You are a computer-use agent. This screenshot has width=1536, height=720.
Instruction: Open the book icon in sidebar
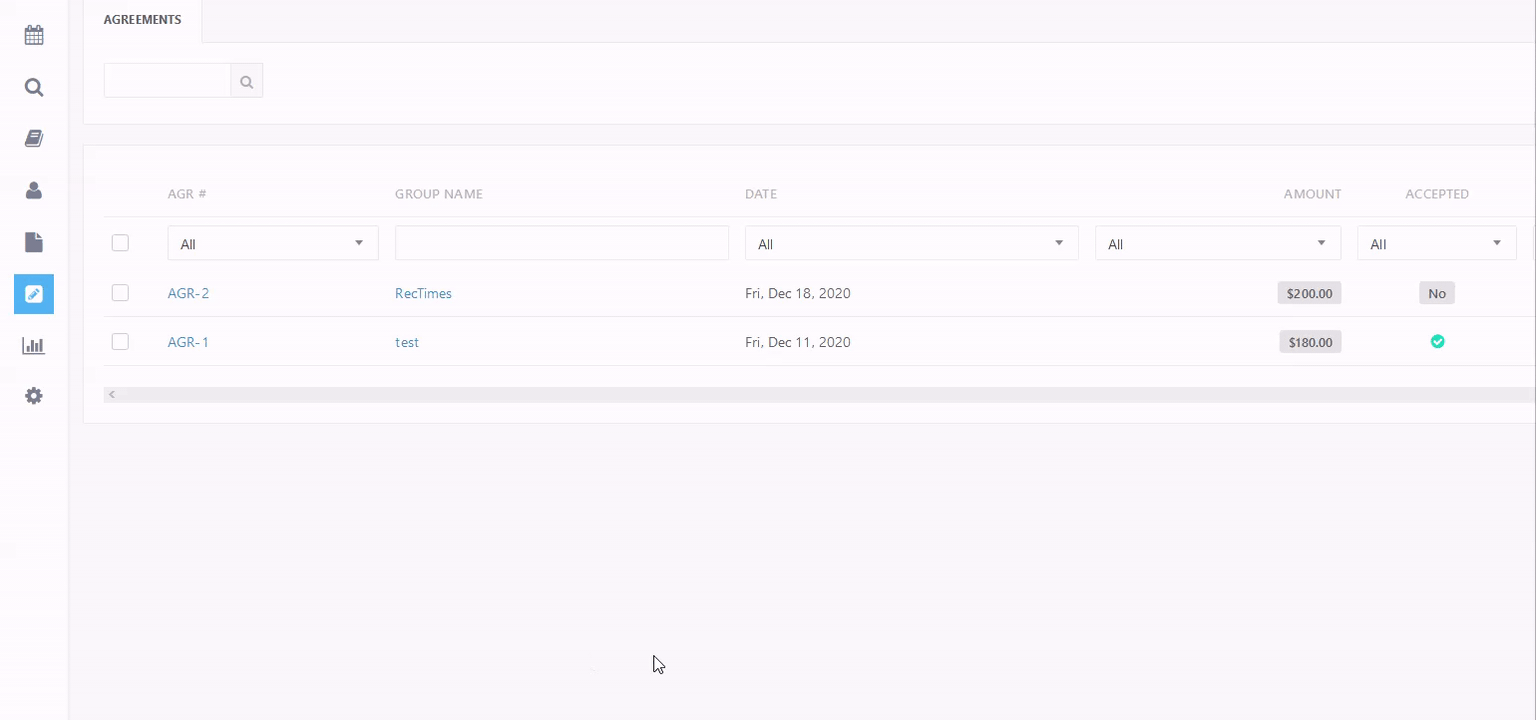34,139
